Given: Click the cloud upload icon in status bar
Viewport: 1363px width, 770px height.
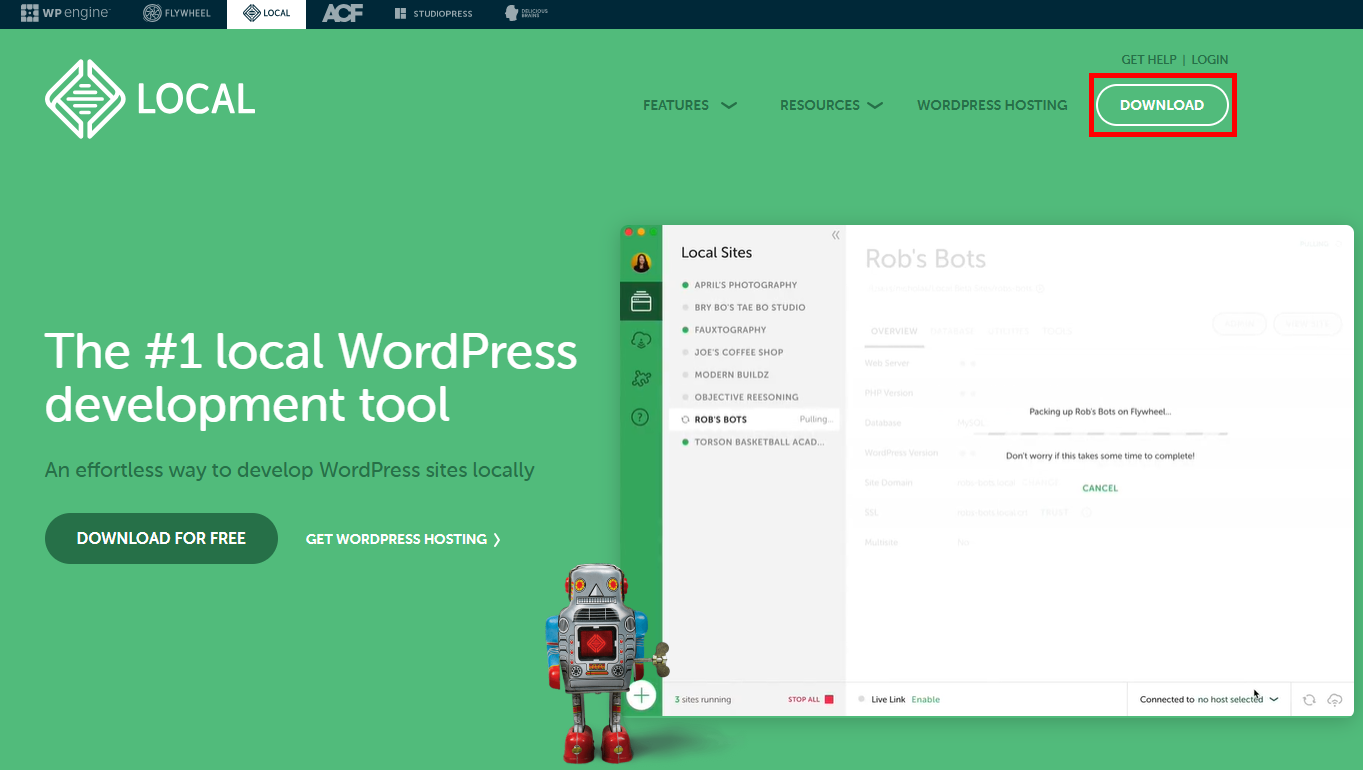Looking at the screenshot, I should coord(1334,700).
